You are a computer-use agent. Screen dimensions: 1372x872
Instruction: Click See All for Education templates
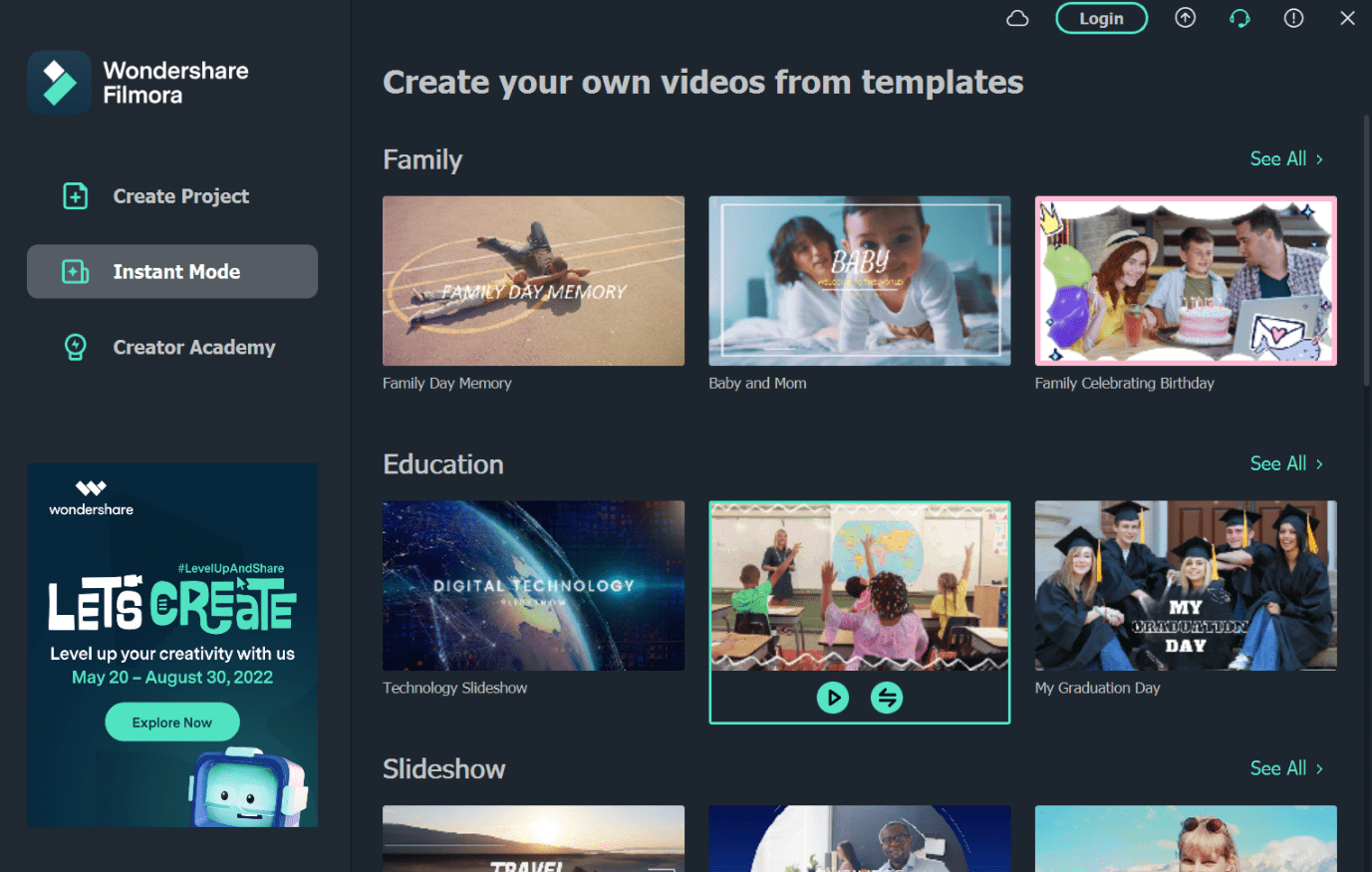[1277, 464]
